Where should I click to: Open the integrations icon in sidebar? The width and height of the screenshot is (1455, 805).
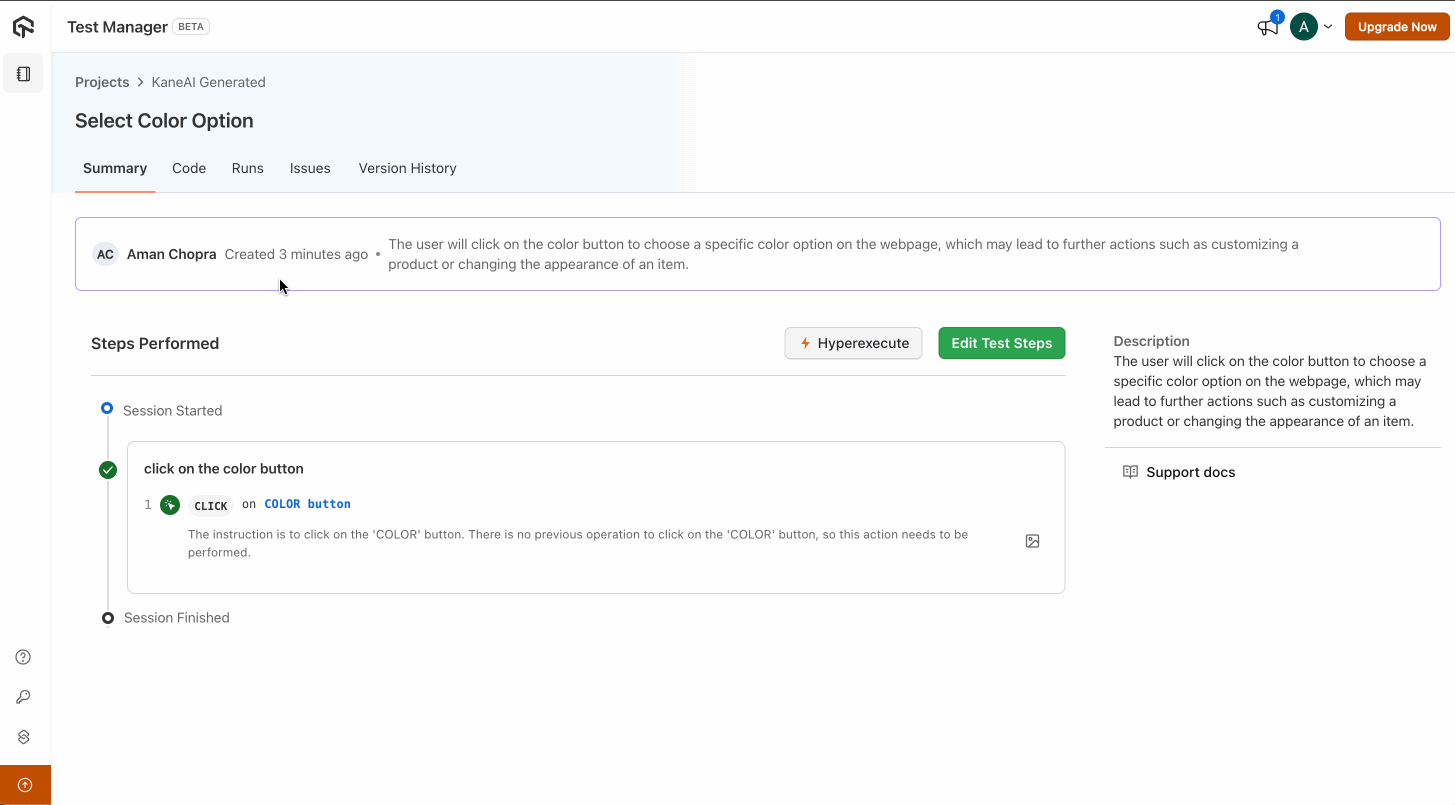click(x=24, y=737)
